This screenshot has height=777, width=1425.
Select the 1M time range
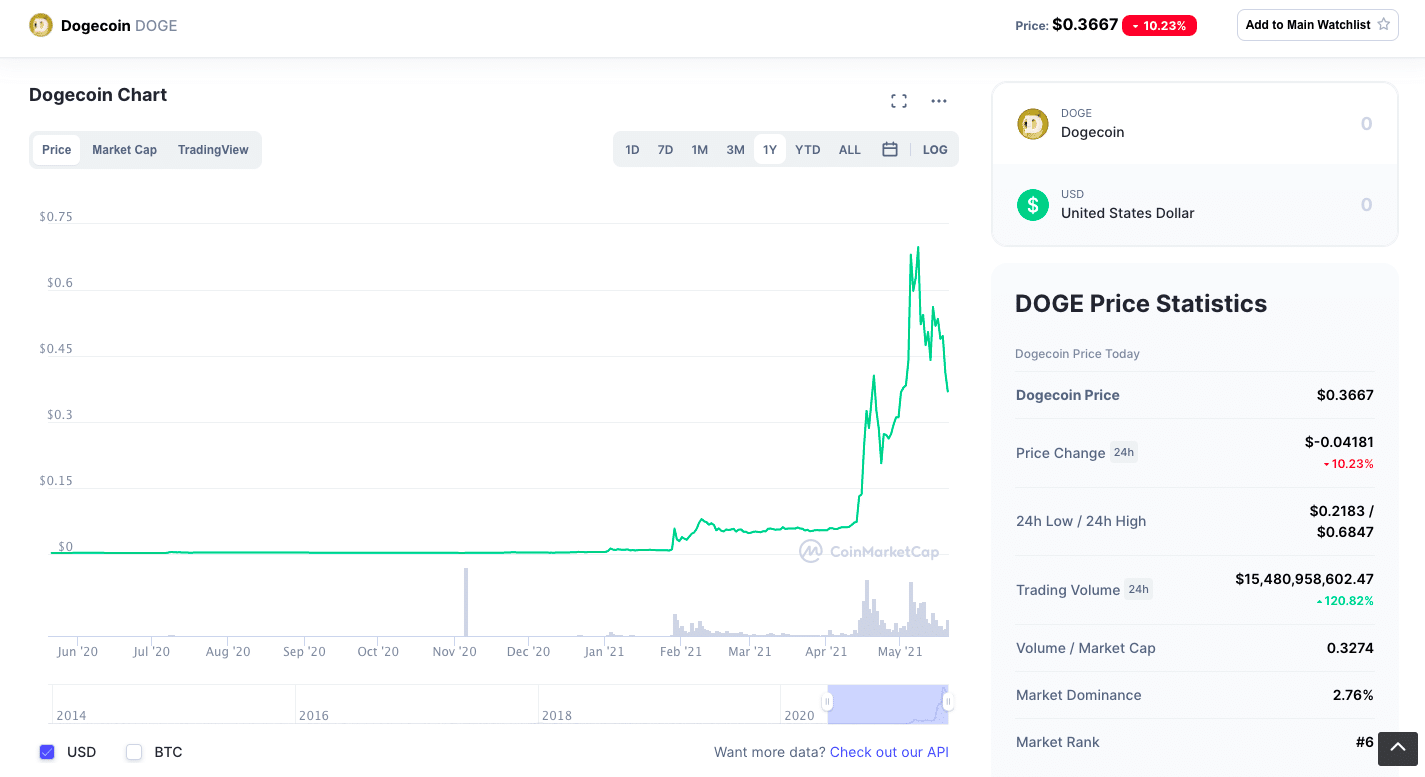tap(700, 150)
